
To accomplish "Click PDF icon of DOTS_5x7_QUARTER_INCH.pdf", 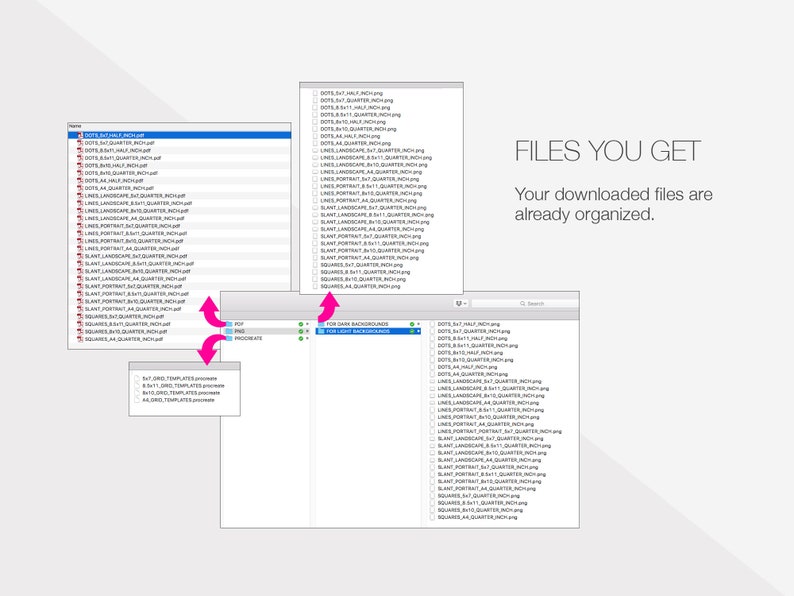I will click(80, 143).
